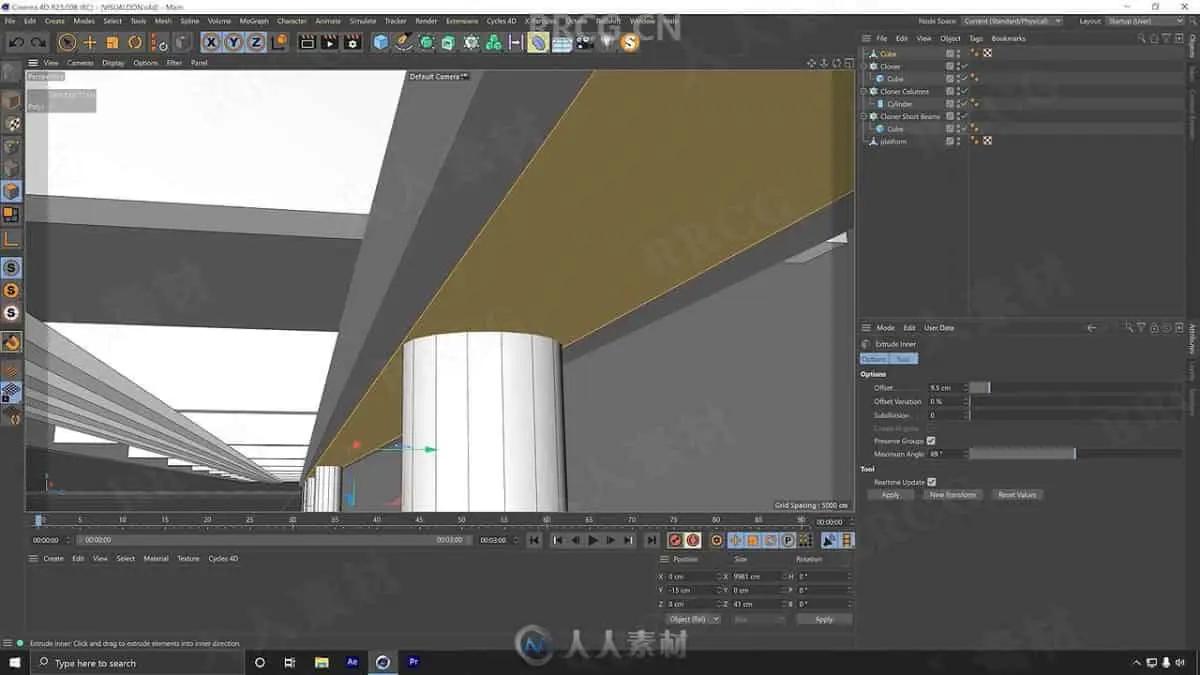Toggle Cylinder object enable checkmark

click(964, 104)
